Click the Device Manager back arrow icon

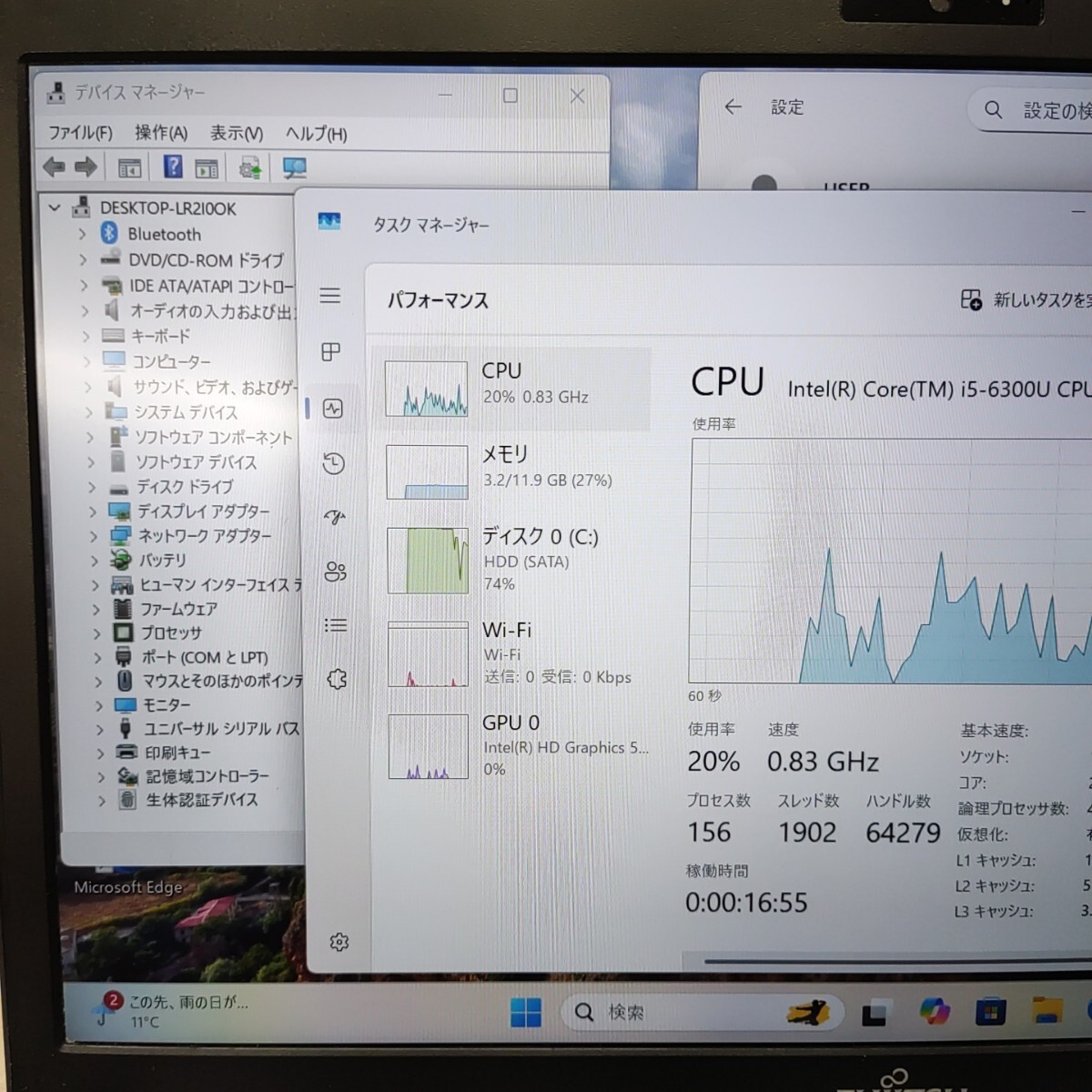[x=54, y=167]
